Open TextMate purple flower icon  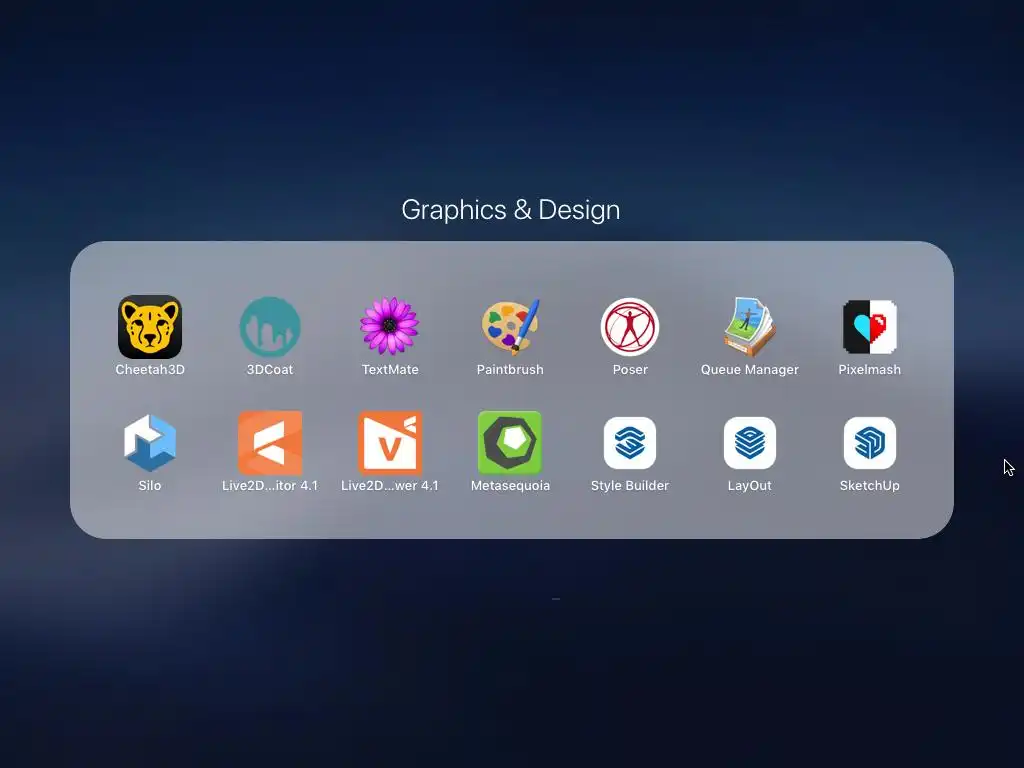pyautogui.click(x=390, y=326)
